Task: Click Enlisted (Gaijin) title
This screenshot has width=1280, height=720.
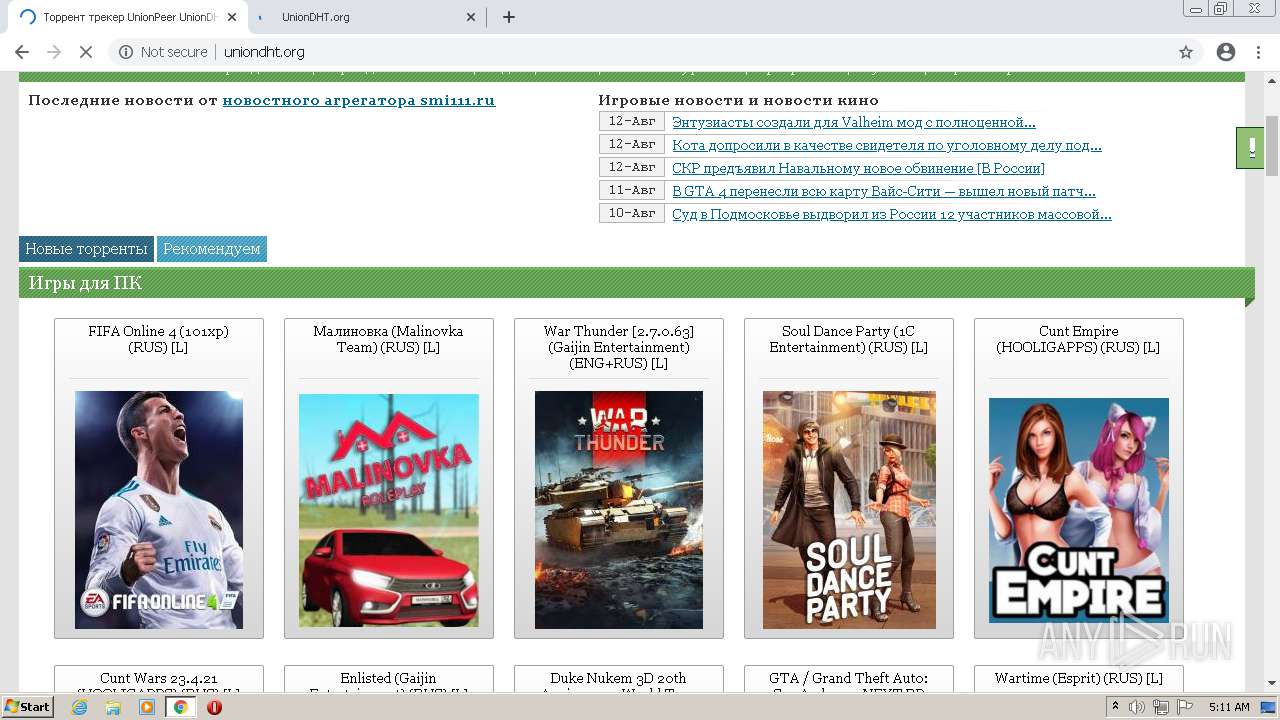Action: 389,684
